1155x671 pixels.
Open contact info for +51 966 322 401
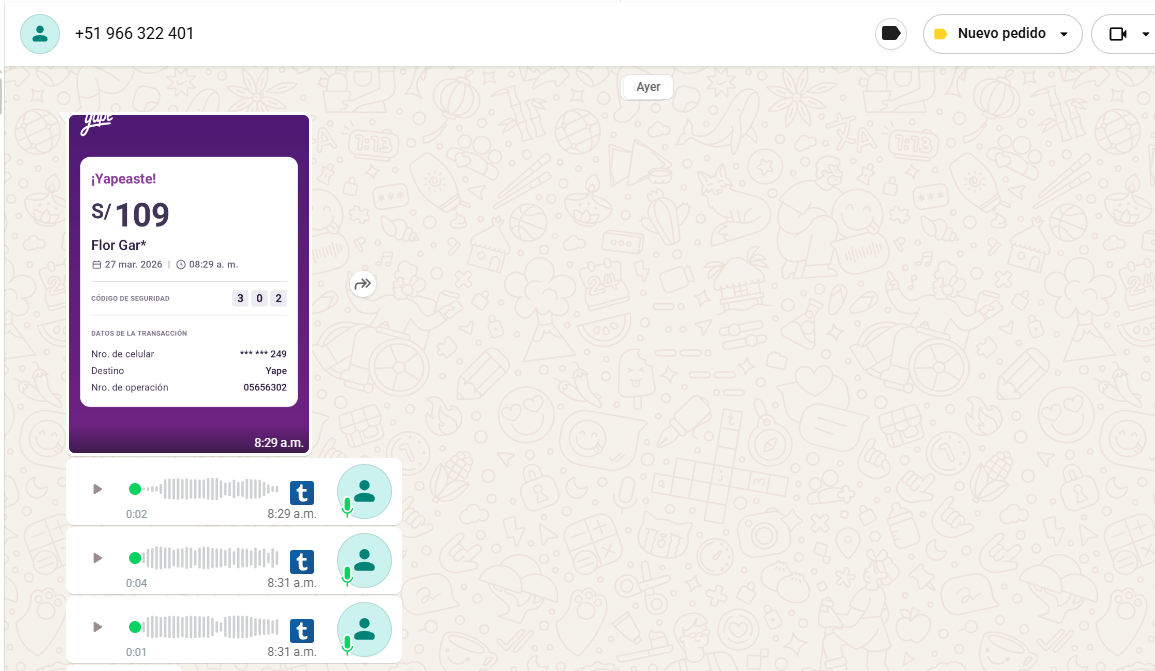coord(134,34)
